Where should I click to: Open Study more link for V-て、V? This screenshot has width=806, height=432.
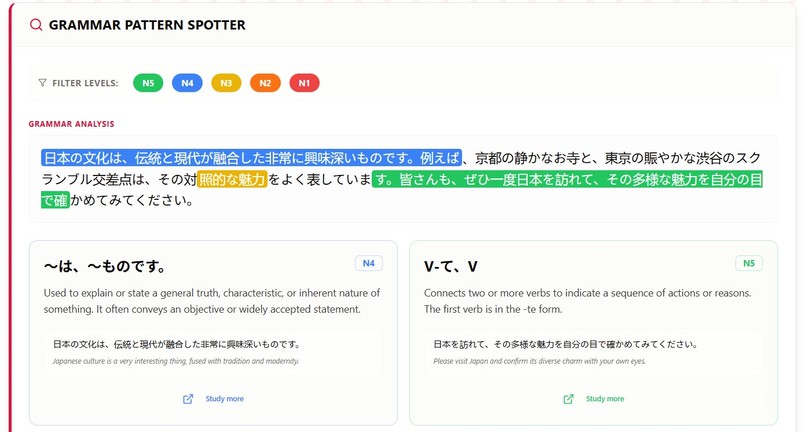pyautogui.click(x=605, y=399)
